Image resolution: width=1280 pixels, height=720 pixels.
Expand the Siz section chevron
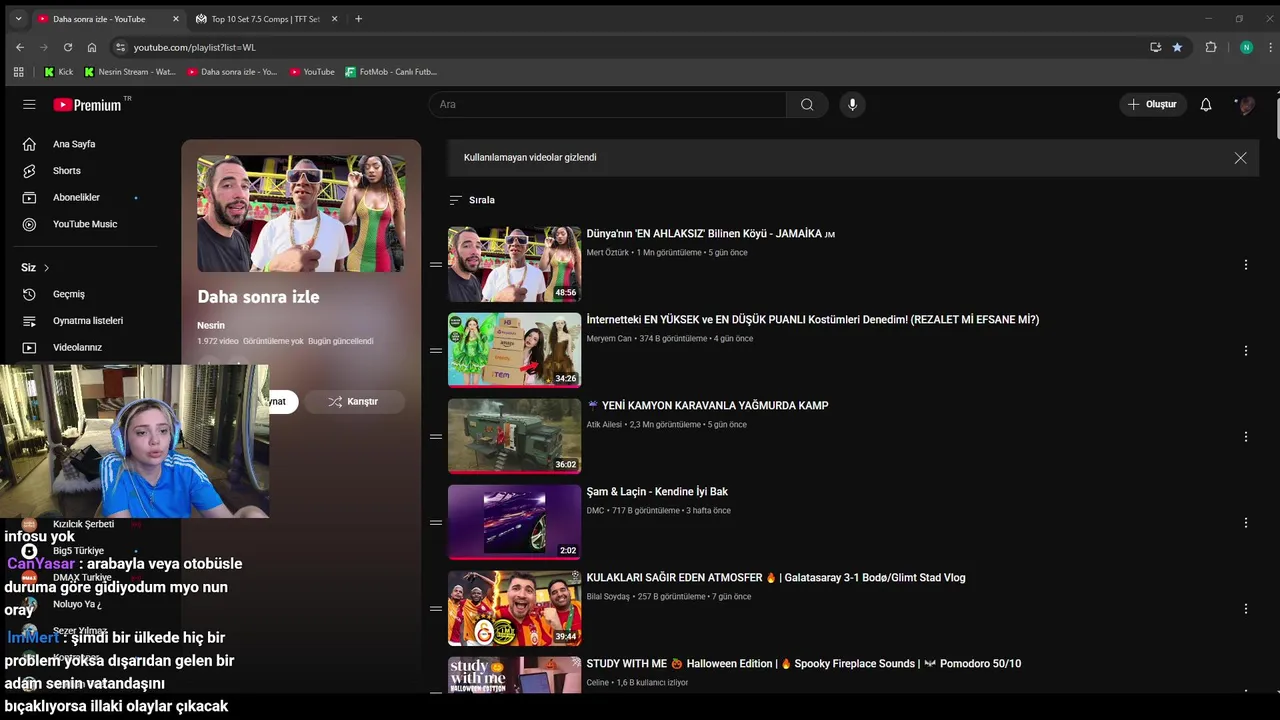coord(46,268)
